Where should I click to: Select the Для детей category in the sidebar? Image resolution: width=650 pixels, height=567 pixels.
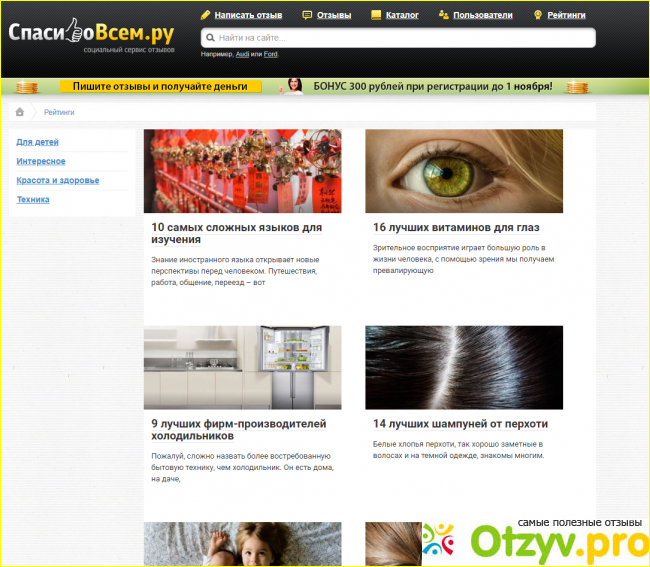[x=37, y=142]
